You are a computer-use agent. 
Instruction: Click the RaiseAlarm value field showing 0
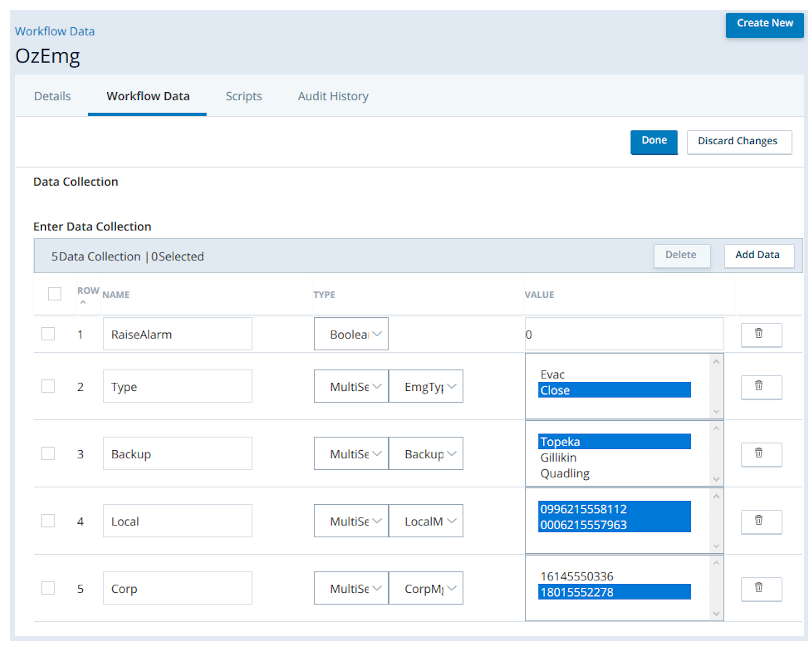pyautogui.click(x=624, y=334)
